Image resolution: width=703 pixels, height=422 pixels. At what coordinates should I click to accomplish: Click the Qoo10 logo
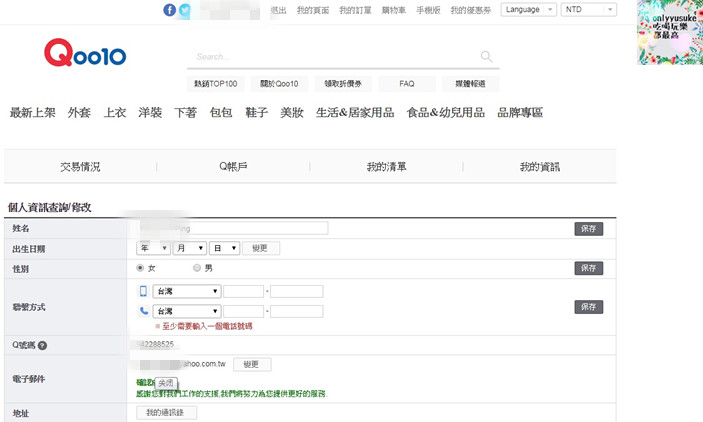(x=85, y=53)
